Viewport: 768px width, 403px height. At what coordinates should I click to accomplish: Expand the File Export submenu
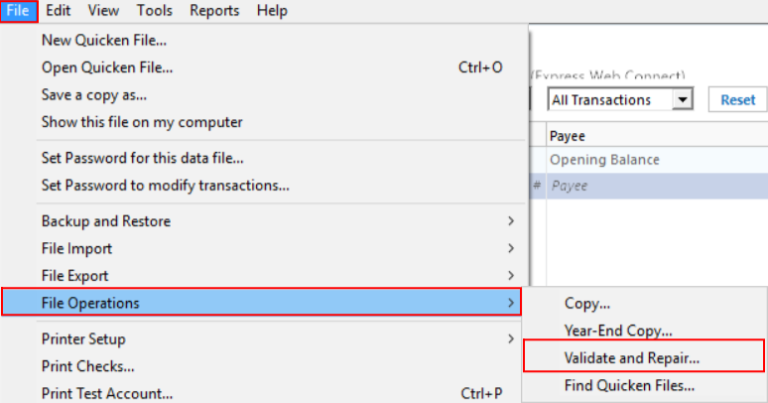[264, 276]
